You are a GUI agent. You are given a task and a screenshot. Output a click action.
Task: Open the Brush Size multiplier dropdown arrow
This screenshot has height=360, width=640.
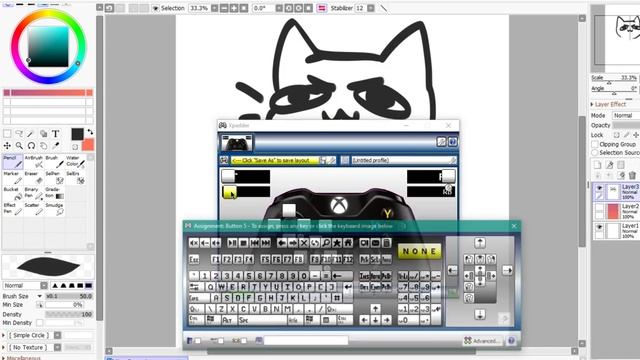[x=40, y=296]
